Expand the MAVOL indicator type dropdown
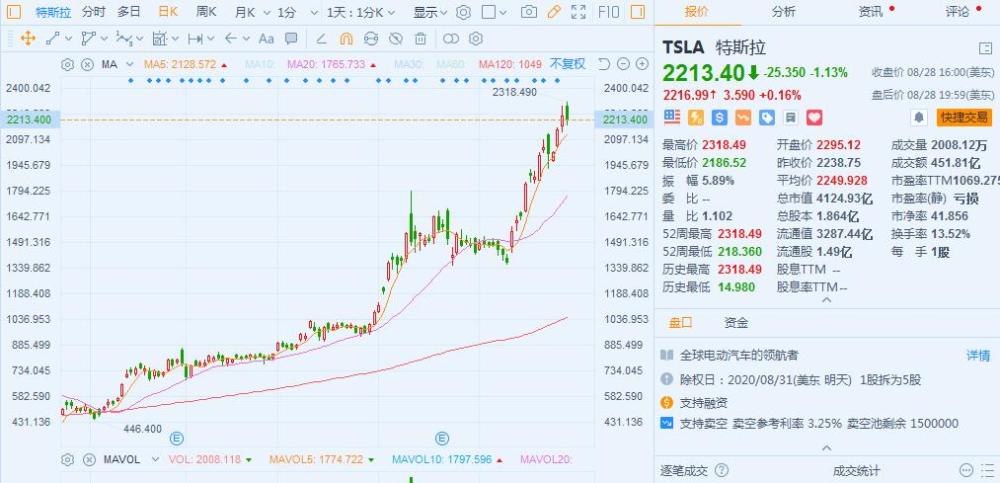Screen dimensions: 1000x483 (155, 459)
